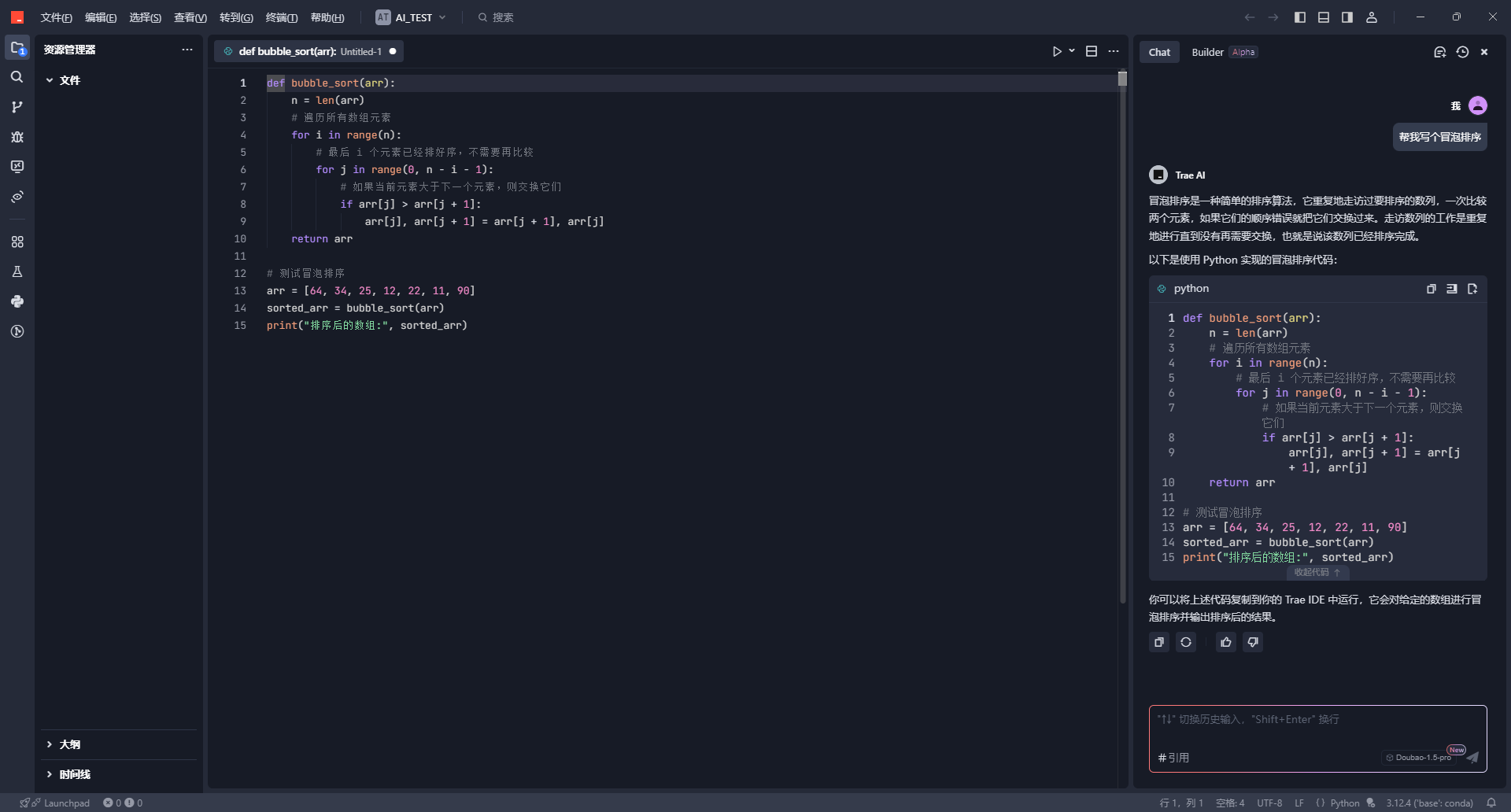Click 收起代码 to collapse code block
1511x812 pixels.
(x=1317, y=573)
